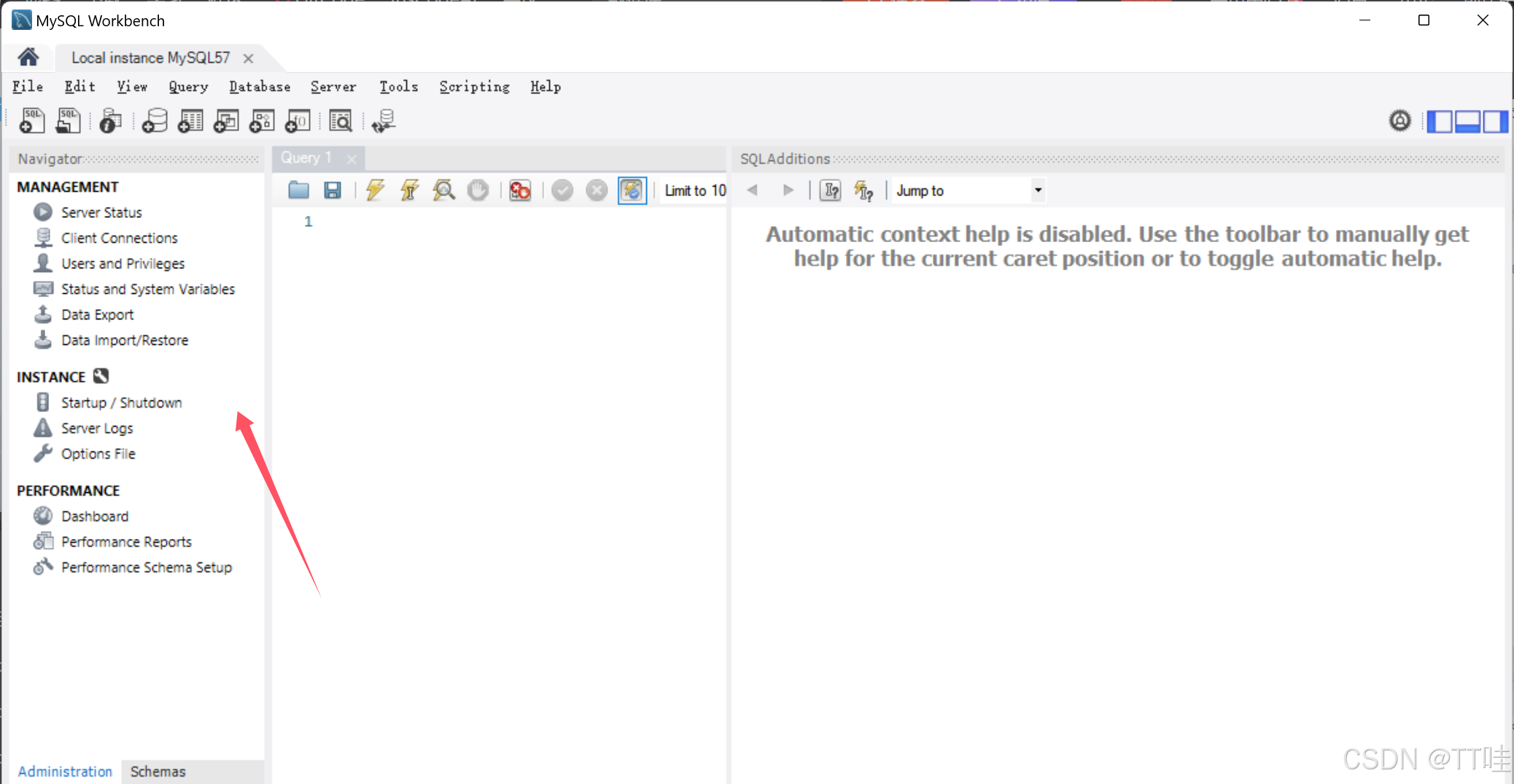Open the Database menu
Viewport: 1514px width, 784px height.
click(260, 87)
